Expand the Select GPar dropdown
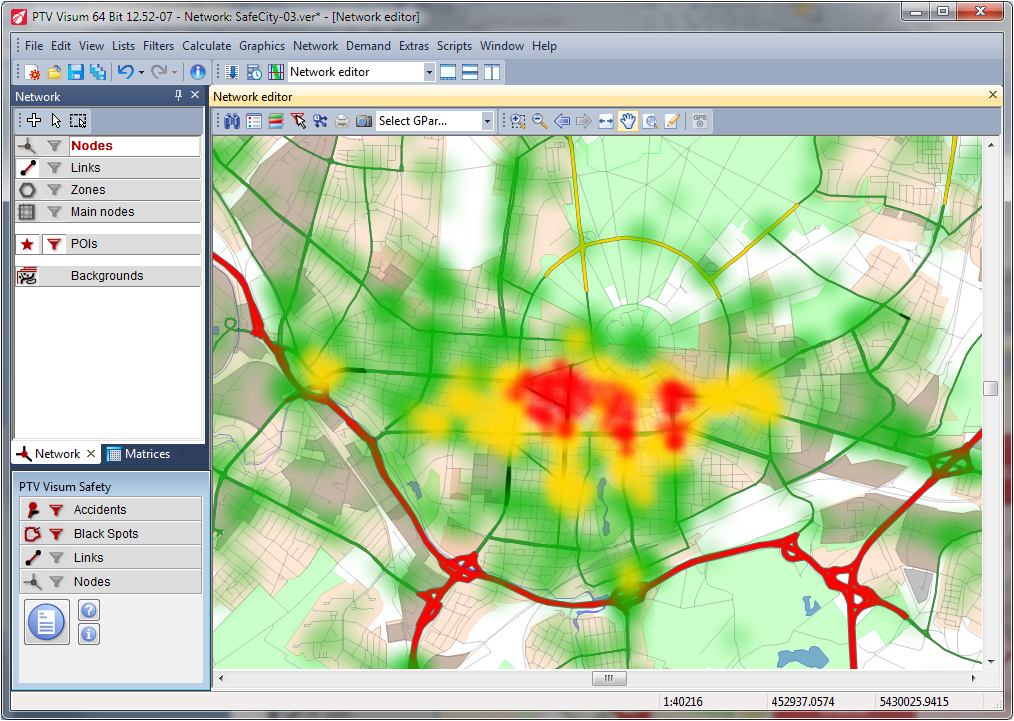 (x=487, y=121)
